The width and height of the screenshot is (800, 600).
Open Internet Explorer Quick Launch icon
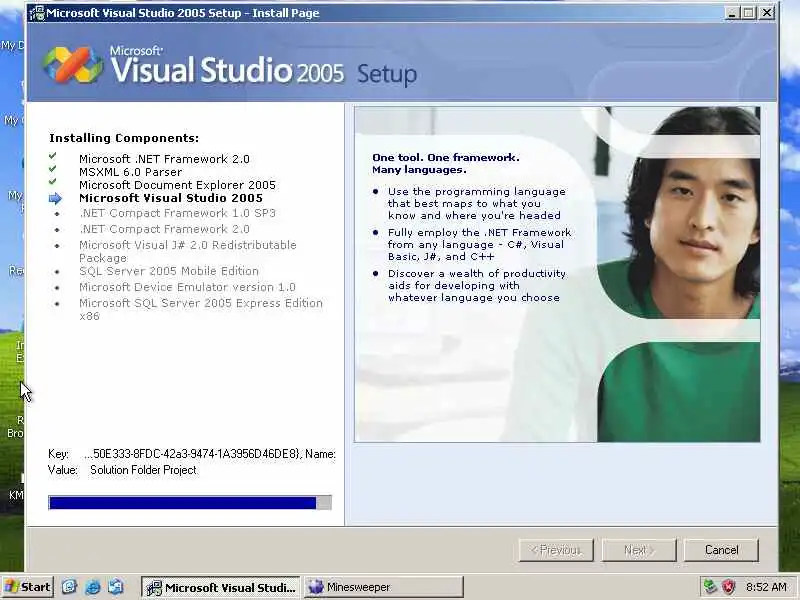(x=92, y=587)
